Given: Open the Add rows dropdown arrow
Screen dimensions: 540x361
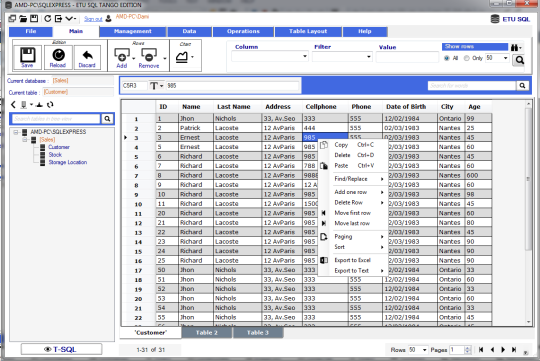Looking at the screenshot, I should [134, 58].
